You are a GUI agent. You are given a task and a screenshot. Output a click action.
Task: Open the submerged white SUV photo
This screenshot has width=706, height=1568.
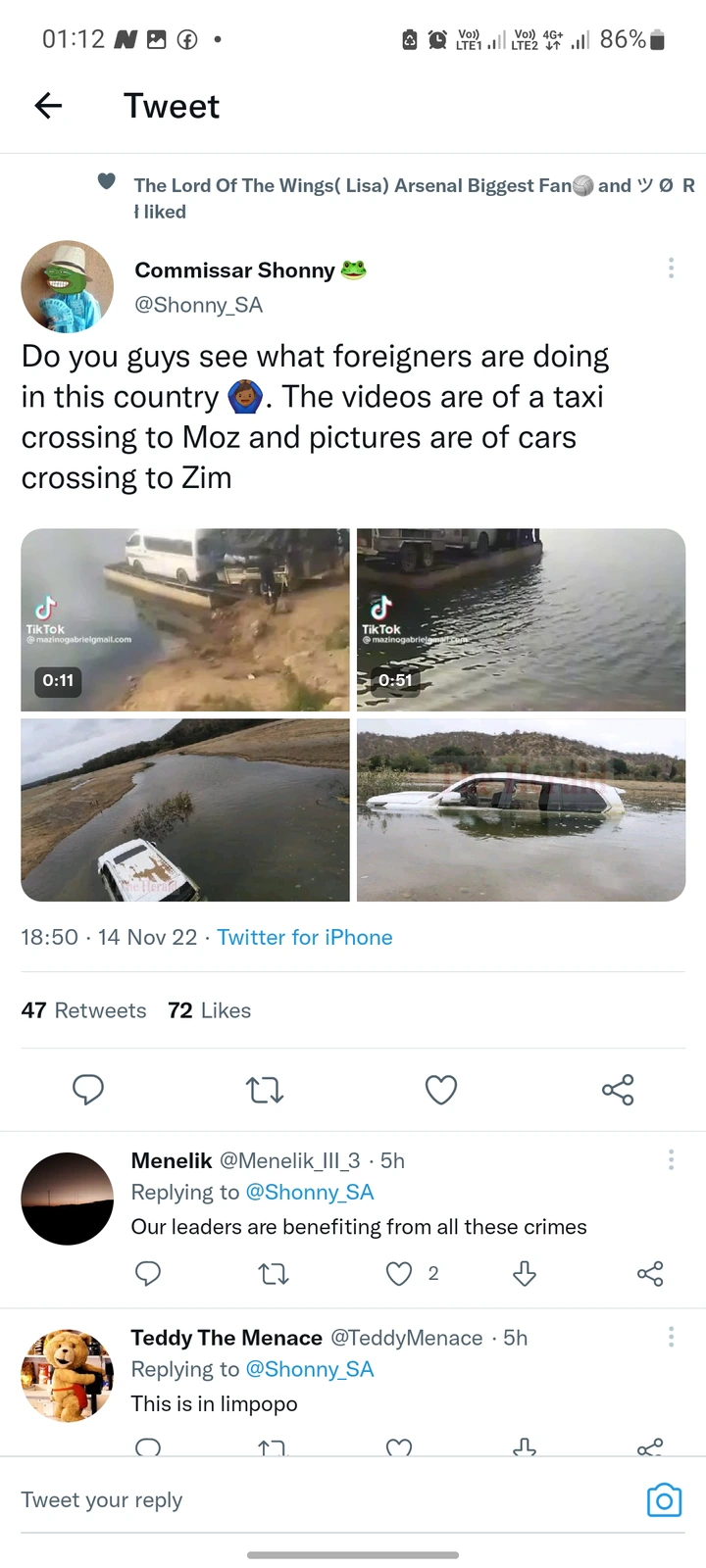pos(521,809)
